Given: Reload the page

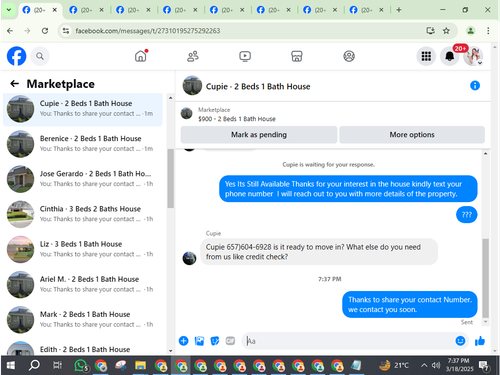Looking at the screenshot, I should pos(45,31).
